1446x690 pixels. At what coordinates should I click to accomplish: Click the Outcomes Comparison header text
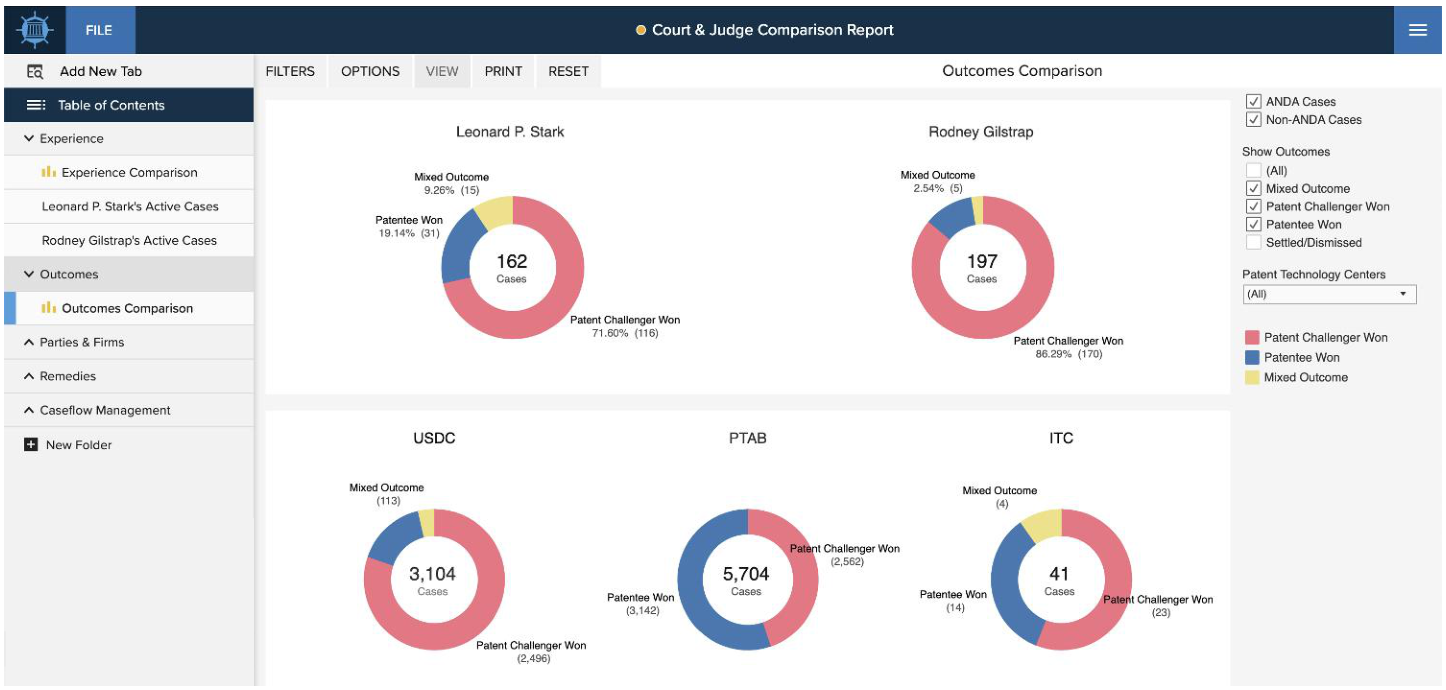point(1022,71)
